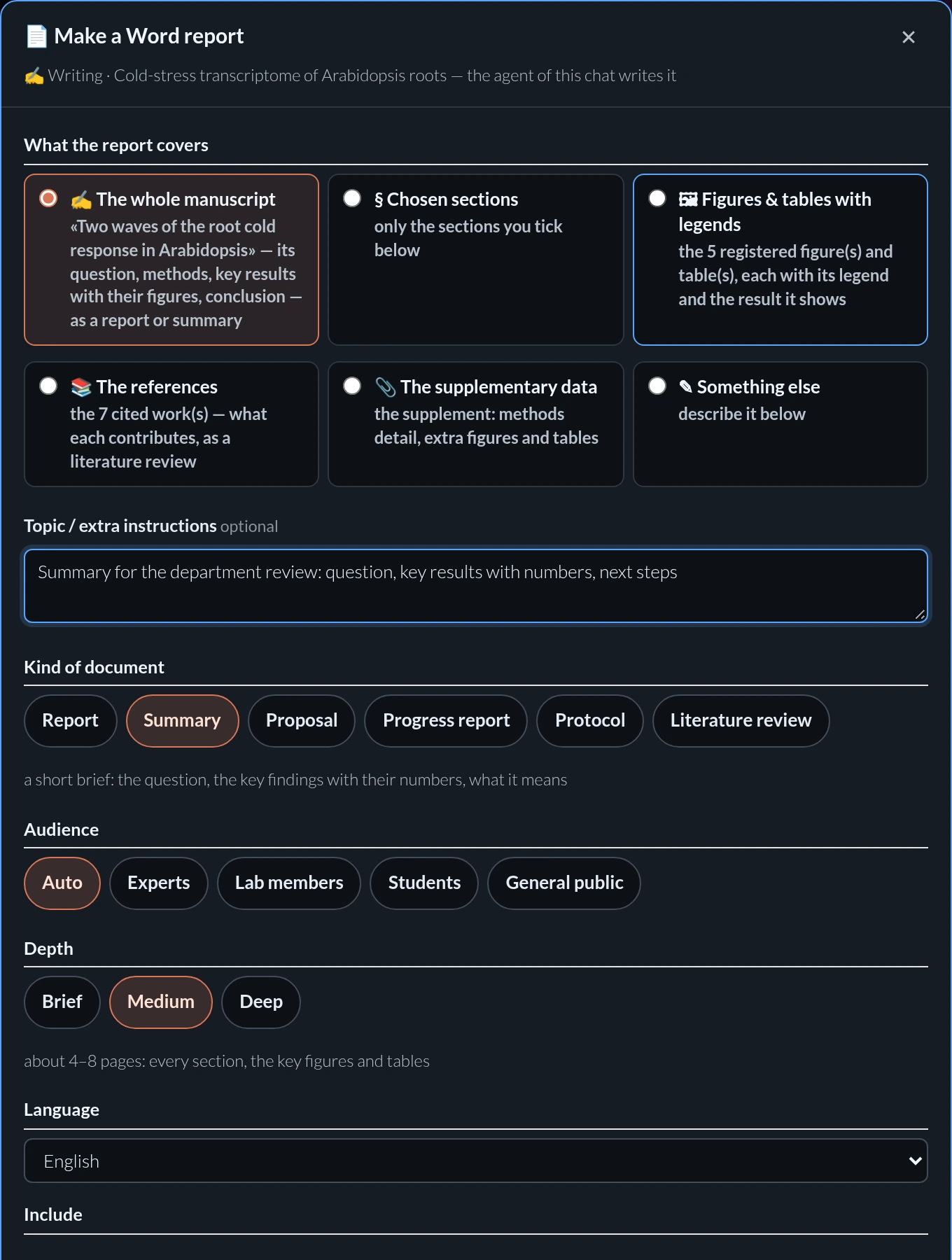This screenshot has width=952, height=1260.
Task: Select The whole manuscript radio button
Action: click(48, 199)
